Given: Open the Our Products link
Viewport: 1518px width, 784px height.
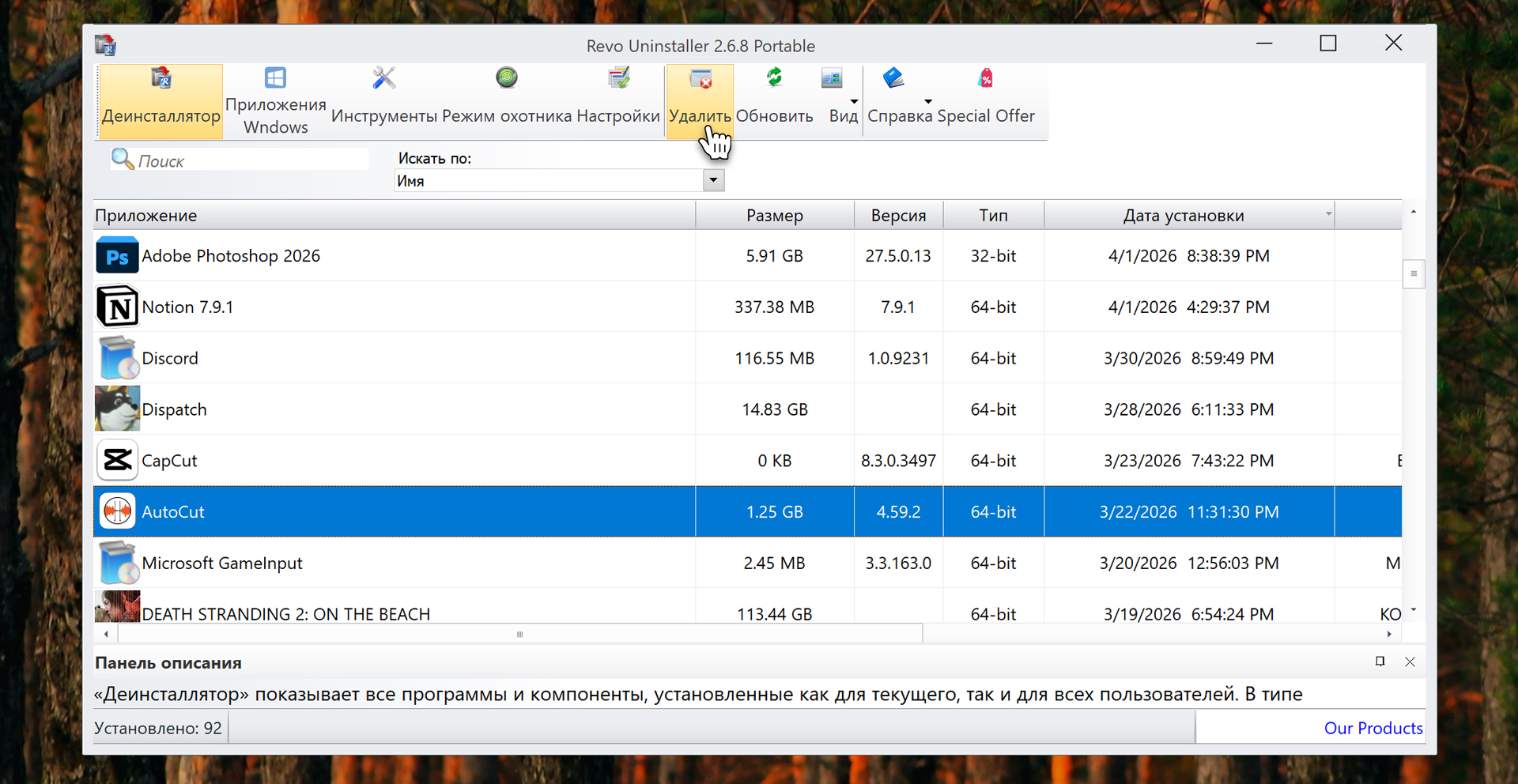Looking at the screenshot, I should (x=1373, y=728).
